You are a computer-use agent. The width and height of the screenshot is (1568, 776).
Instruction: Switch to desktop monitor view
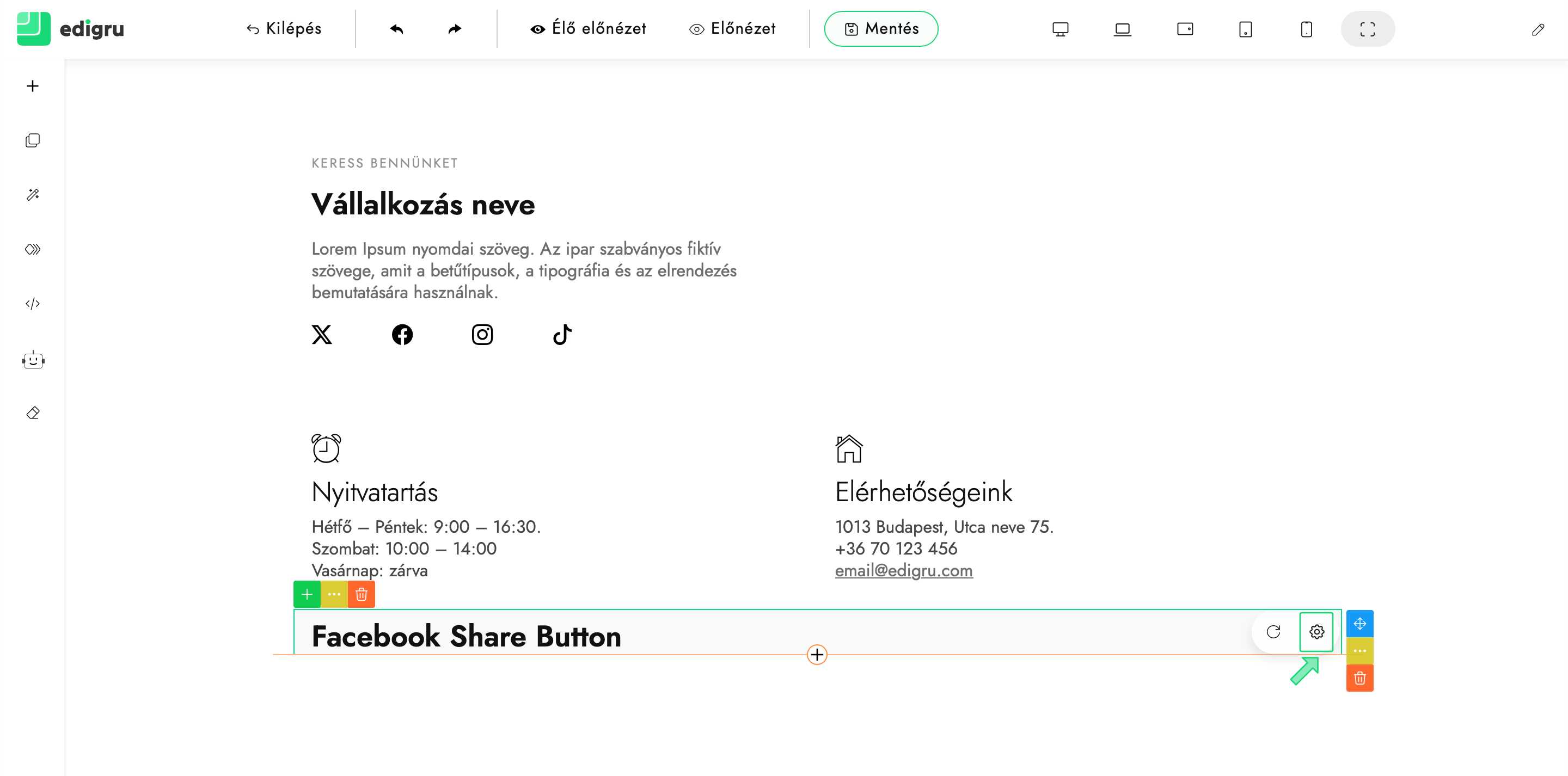click(x=1059, y=29)
